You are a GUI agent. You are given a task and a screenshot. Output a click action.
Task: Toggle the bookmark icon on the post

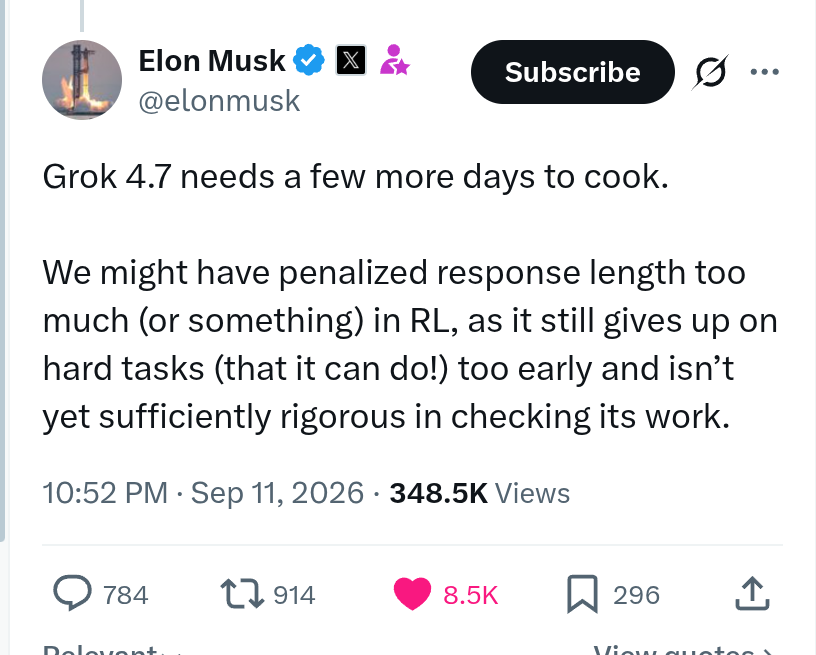click(582, 594)
